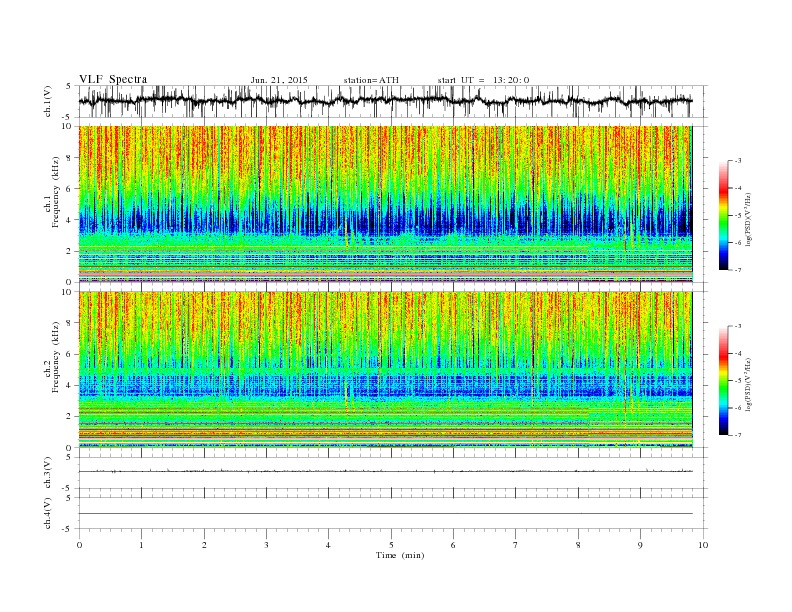This screenshot has width=792, height=612.
Task: Click the ch.3 voltage trace panel
Action: click(x=393, y=473)
